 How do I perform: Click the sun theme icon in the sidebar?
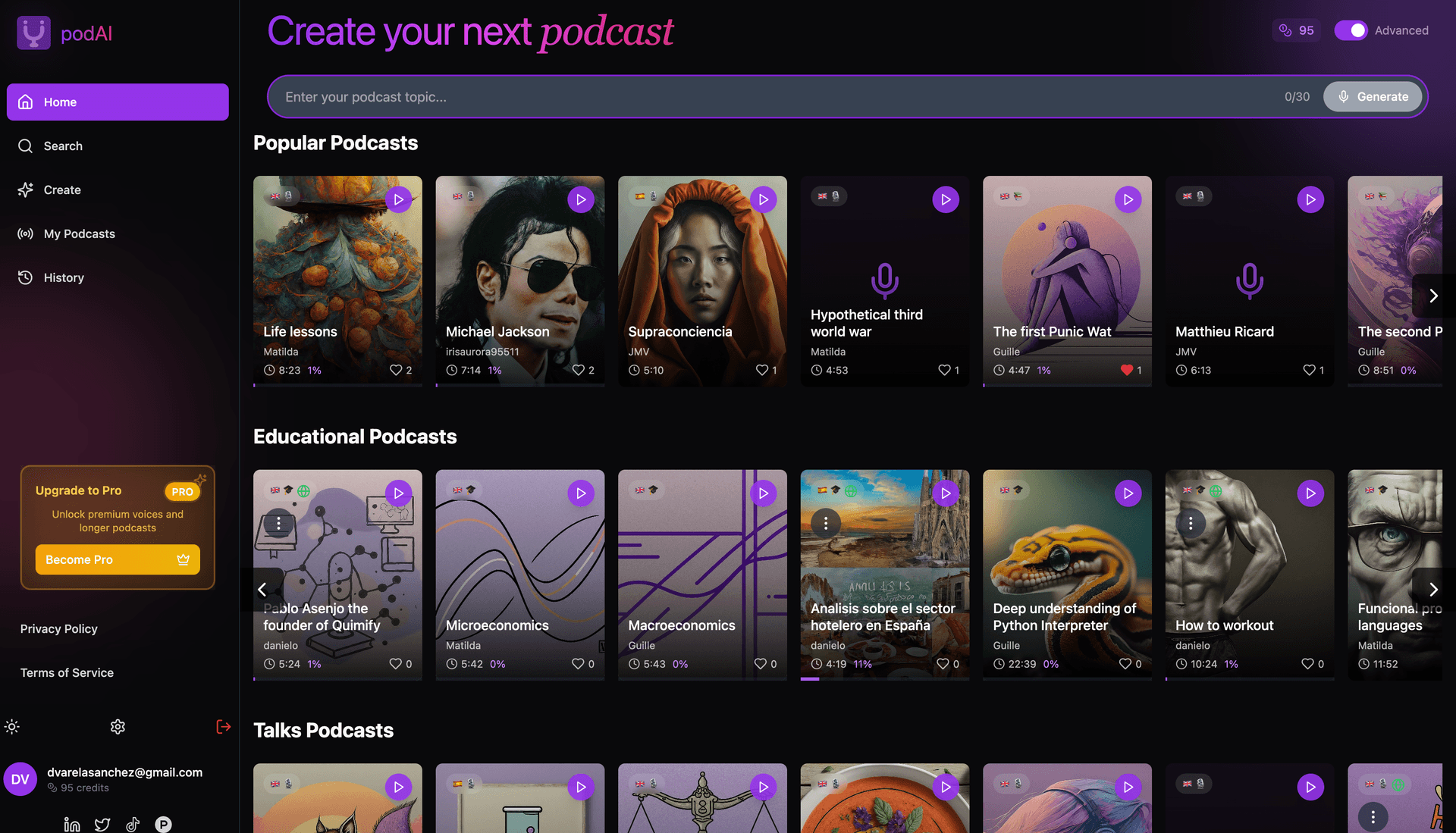(12, 727)
